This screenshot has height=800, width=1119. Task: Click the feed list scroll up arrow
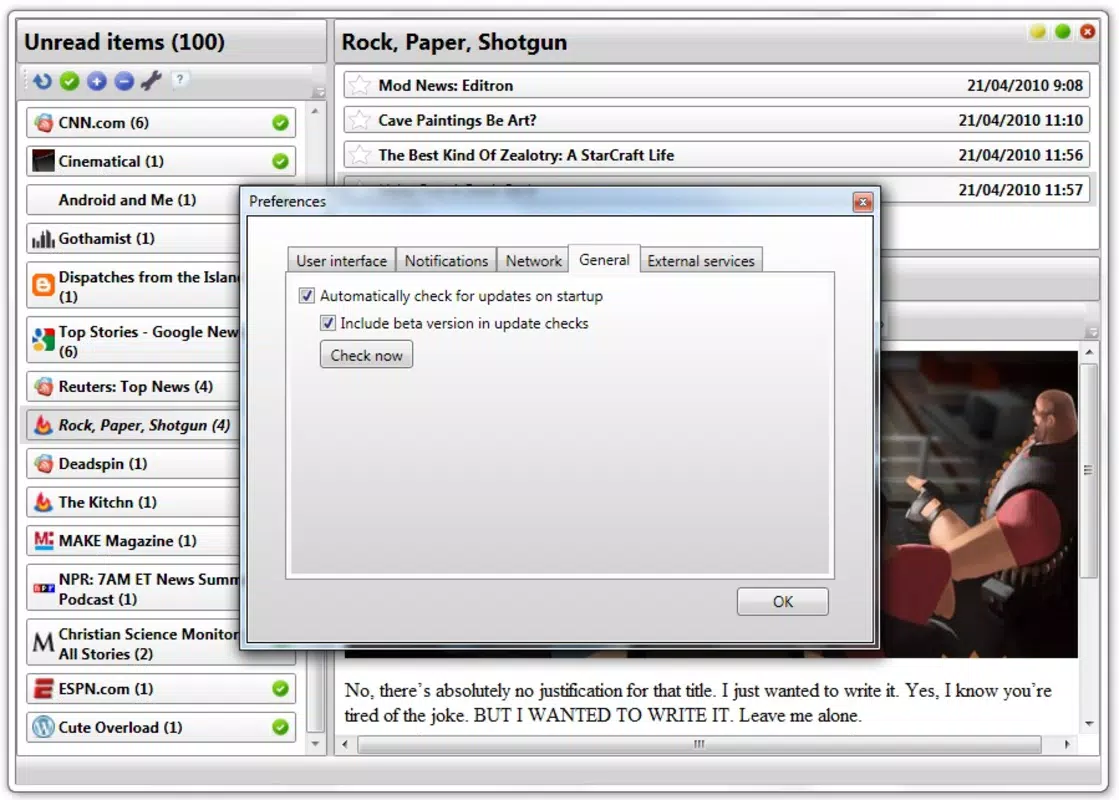pyautogui.click(x=315, y=111)
